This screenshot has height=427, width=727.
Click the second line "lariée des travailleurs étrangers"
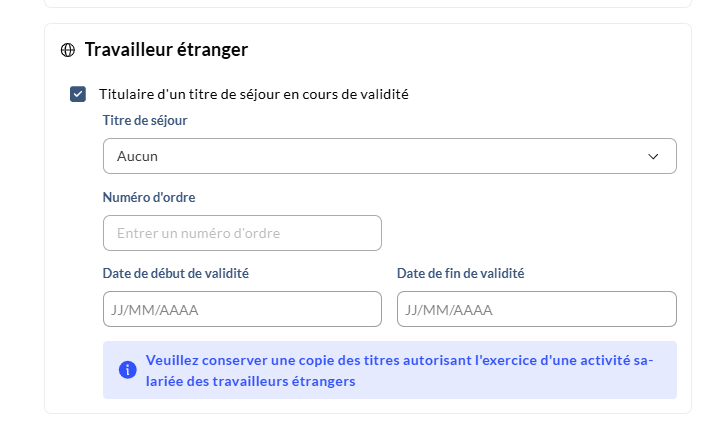click(250, 381)
